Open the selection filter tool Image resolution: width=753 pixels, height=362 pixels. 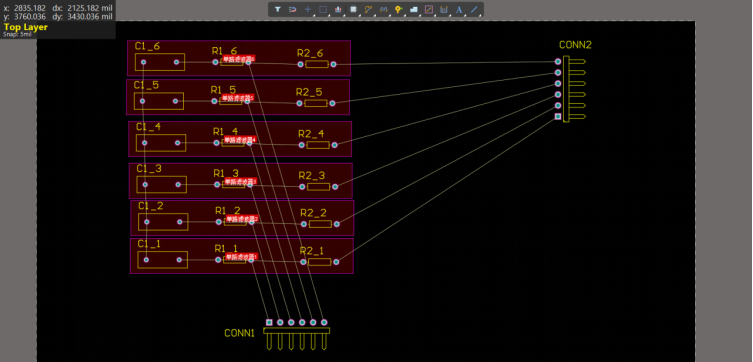click(278, 9)
